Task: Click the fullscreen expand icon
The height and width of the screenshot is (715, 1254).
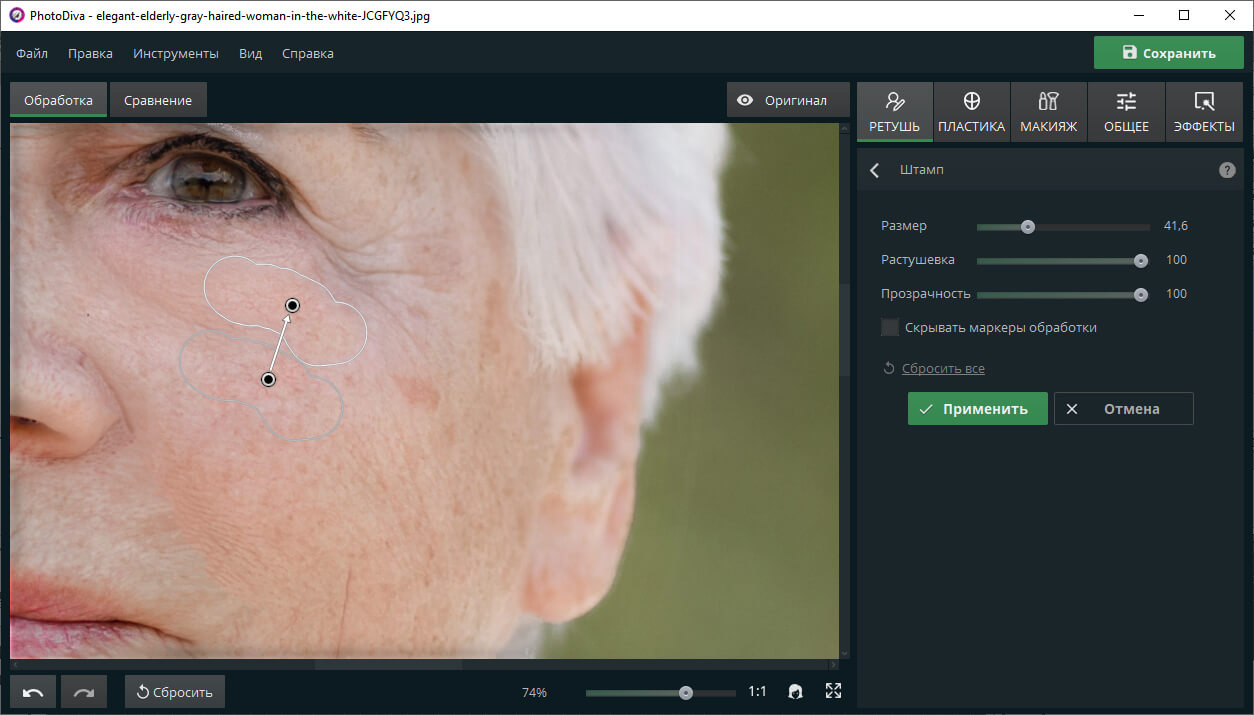Action: 833,691
